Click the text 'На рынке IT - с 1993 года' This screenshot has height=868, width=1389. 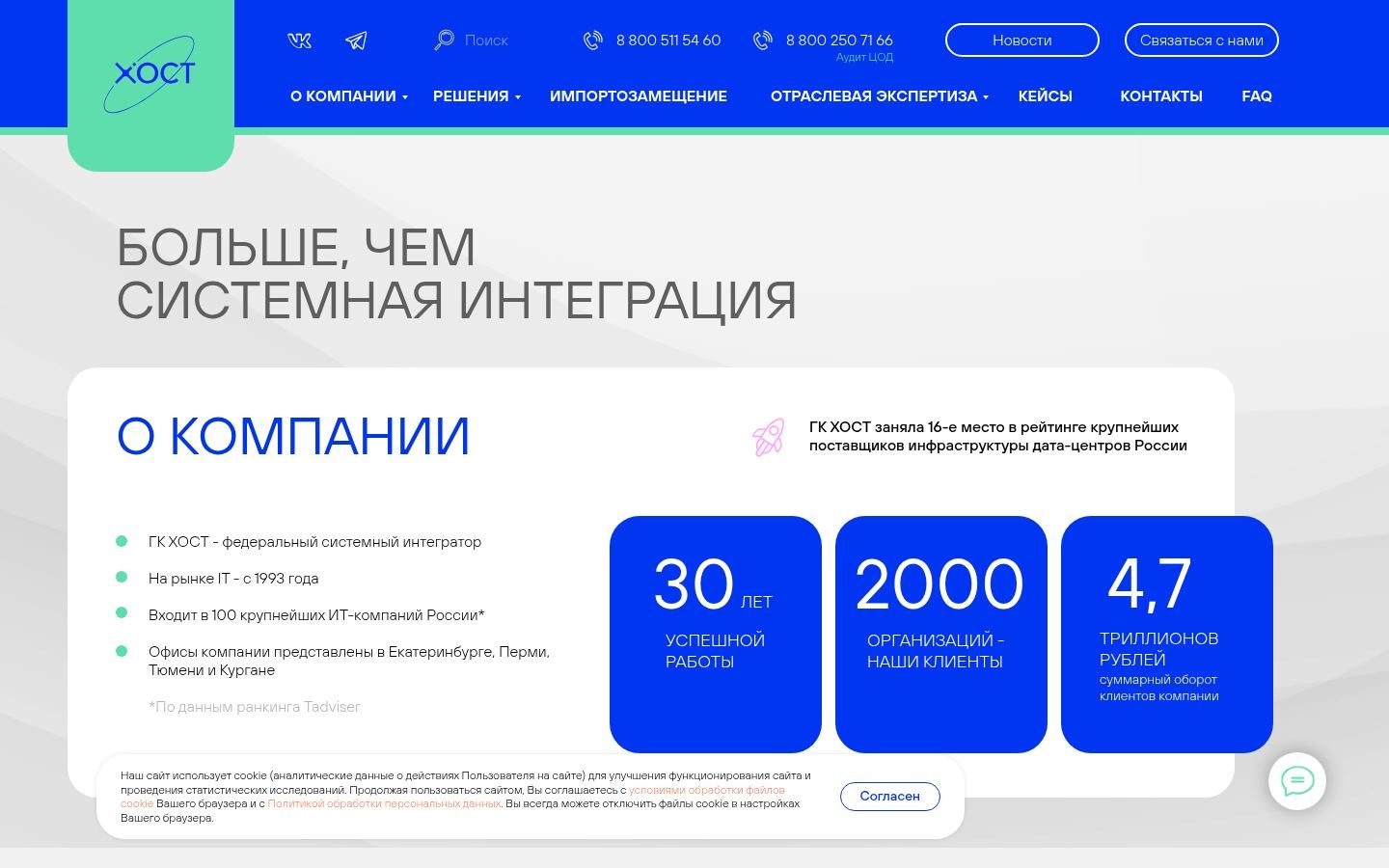(233, 579)
